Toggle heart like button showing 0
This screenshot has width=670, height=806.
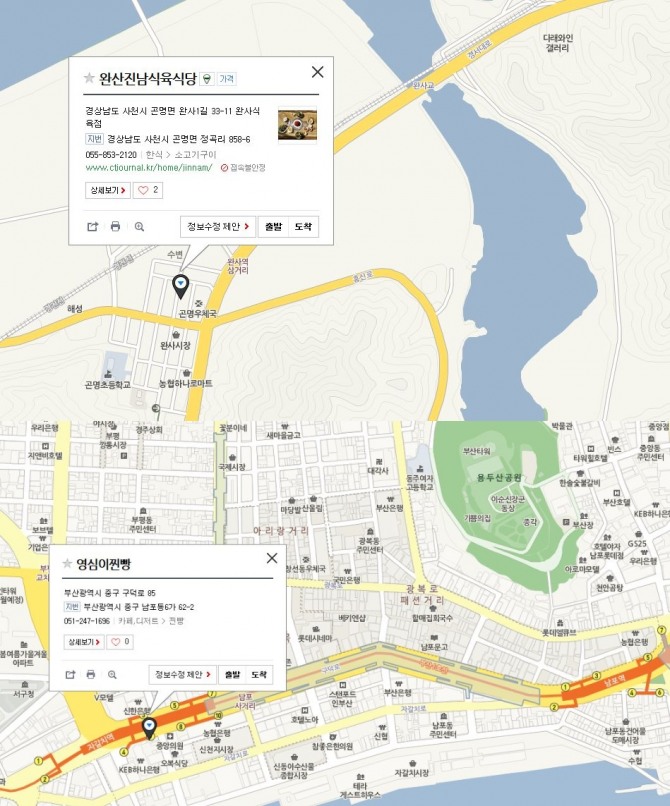pos(120,642)
